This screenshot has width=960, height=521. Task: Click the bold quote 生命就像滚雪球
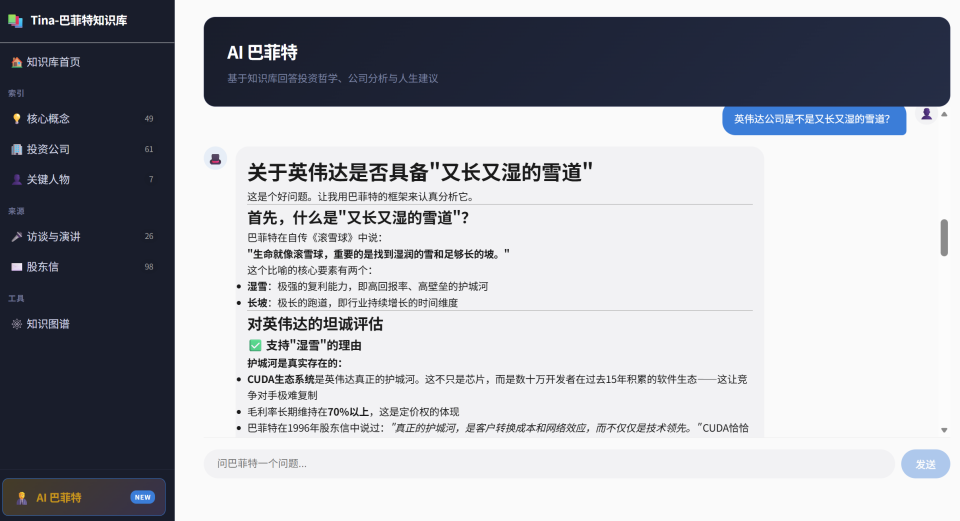378,254
